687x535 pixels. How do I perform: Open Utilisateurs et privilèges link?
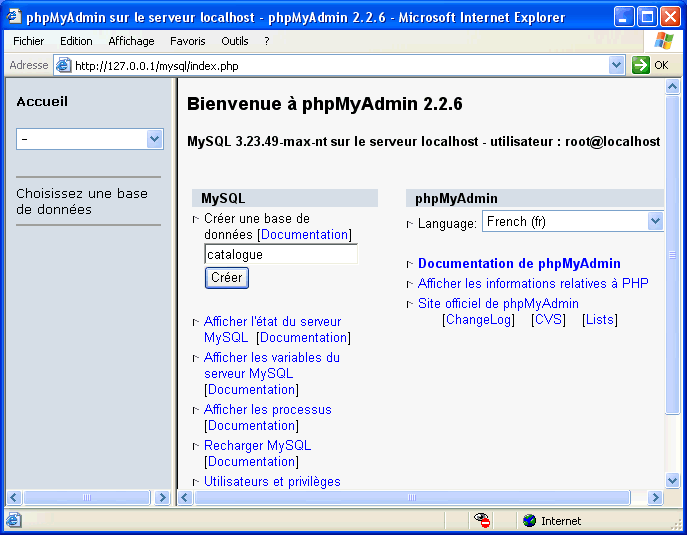(272, 482)
